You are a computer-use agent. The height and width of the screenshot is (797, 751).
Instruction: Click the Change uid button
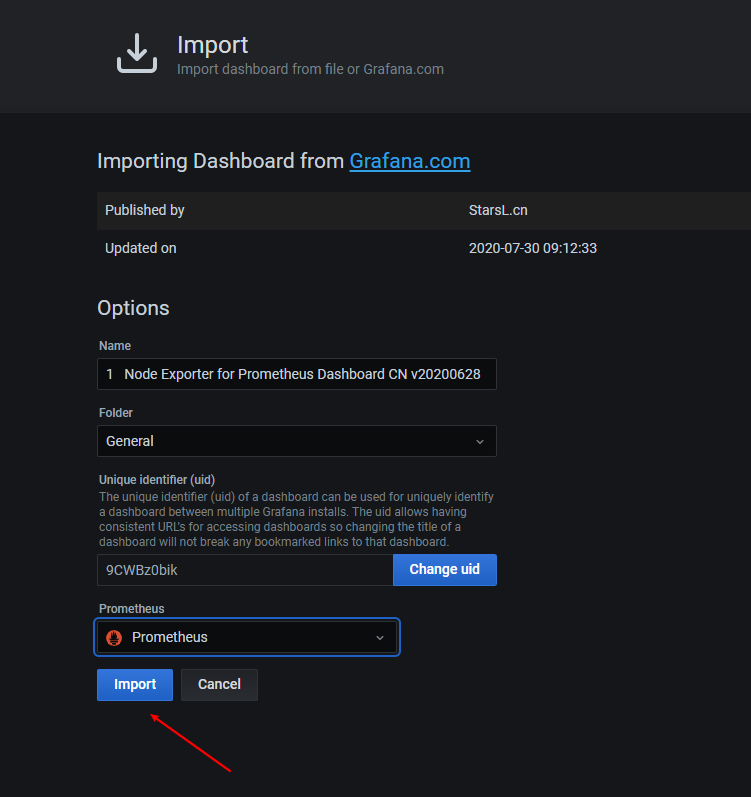click(x=445, y=570)
